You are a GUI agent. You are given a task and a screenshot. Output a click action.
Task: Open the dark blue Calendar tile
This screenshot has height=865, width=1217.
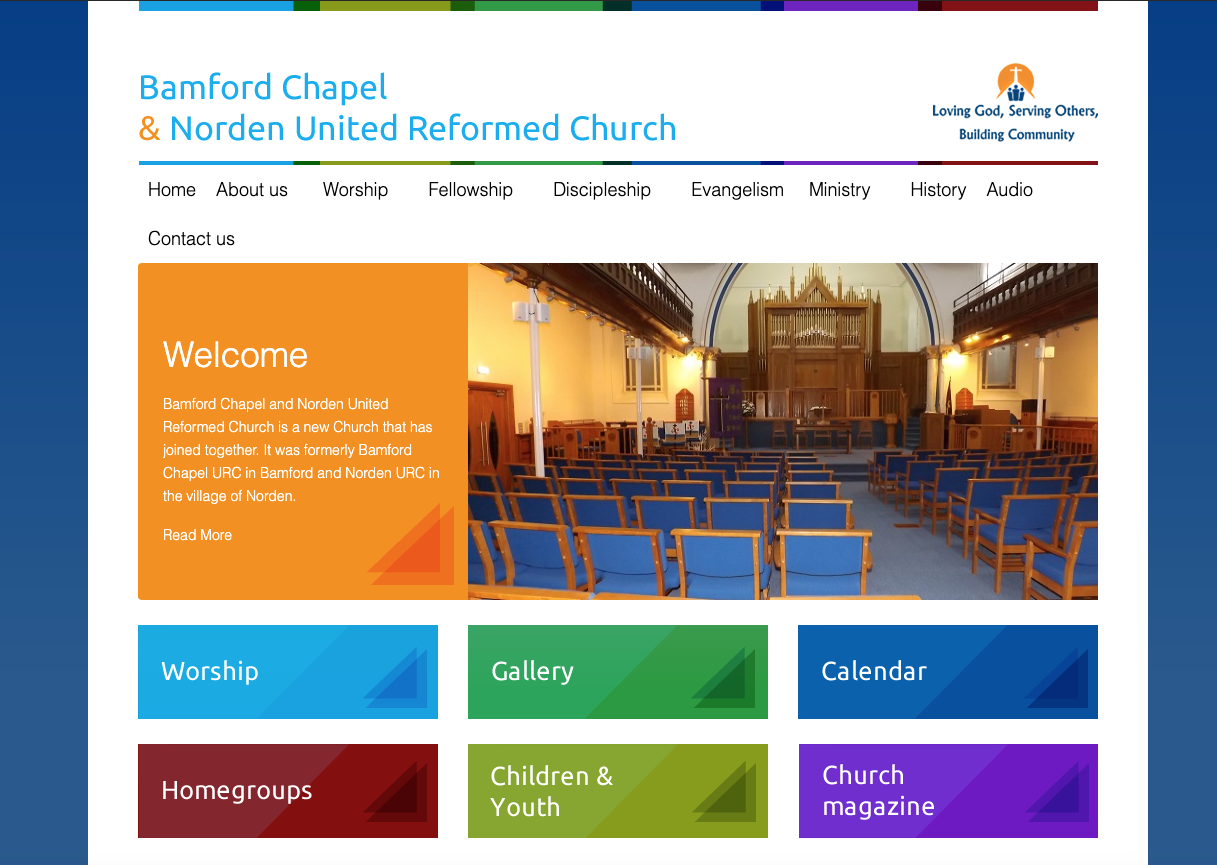948,672
